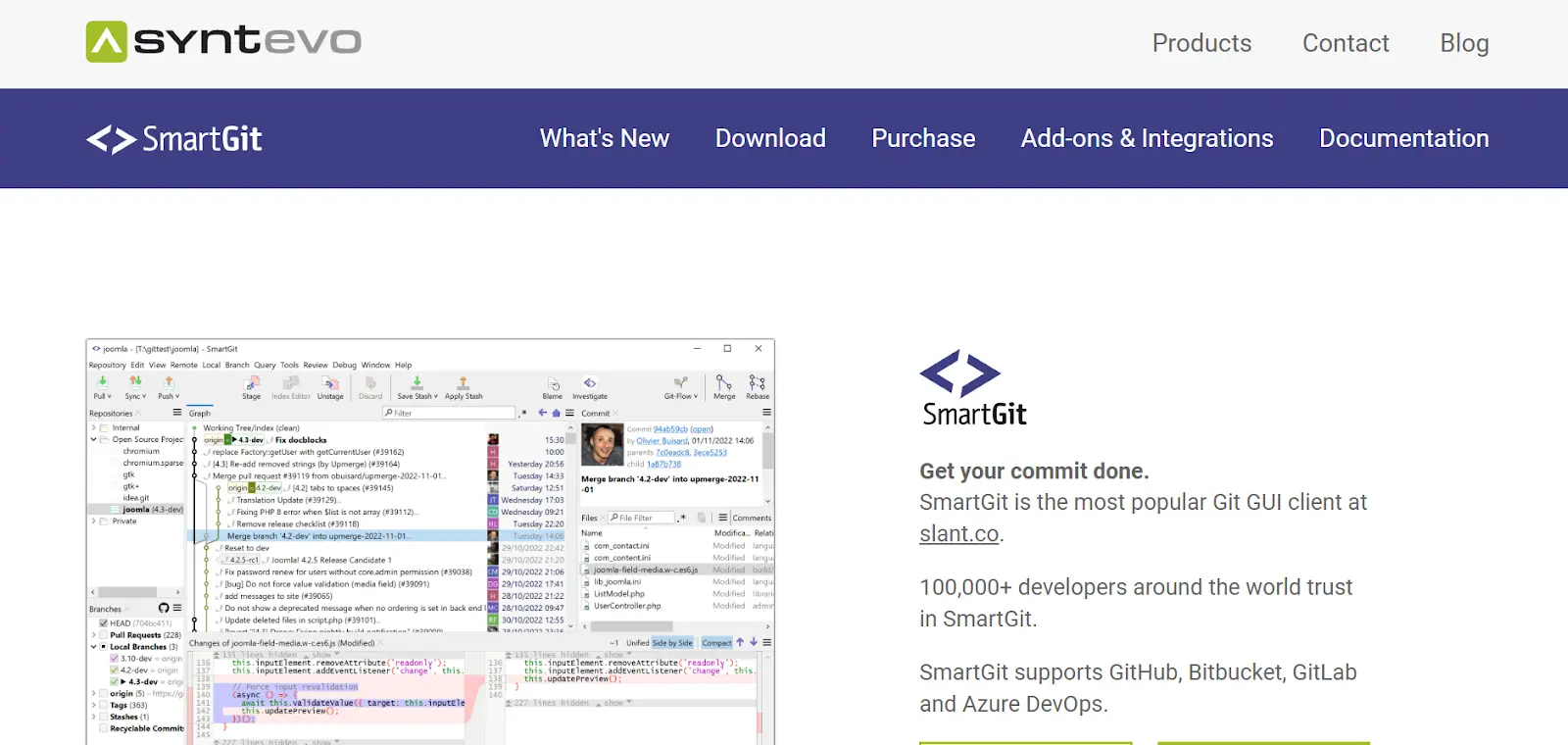Click the Graph Filter input field
The image size is (1568, 745).
(449, 413)
